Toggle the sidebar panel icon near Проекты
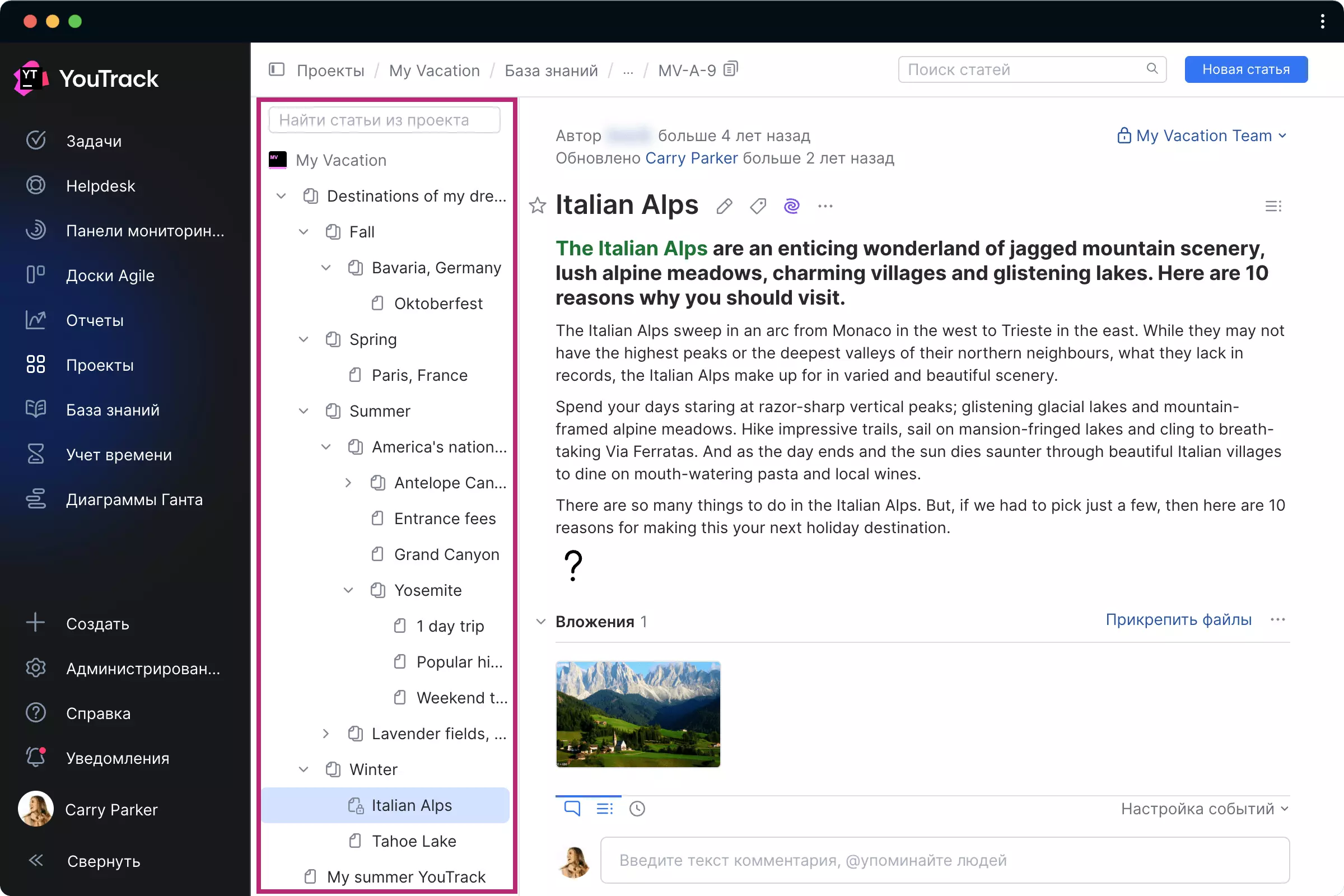The width and height of the screenshot is (1344, 896). tap(277, 69)
